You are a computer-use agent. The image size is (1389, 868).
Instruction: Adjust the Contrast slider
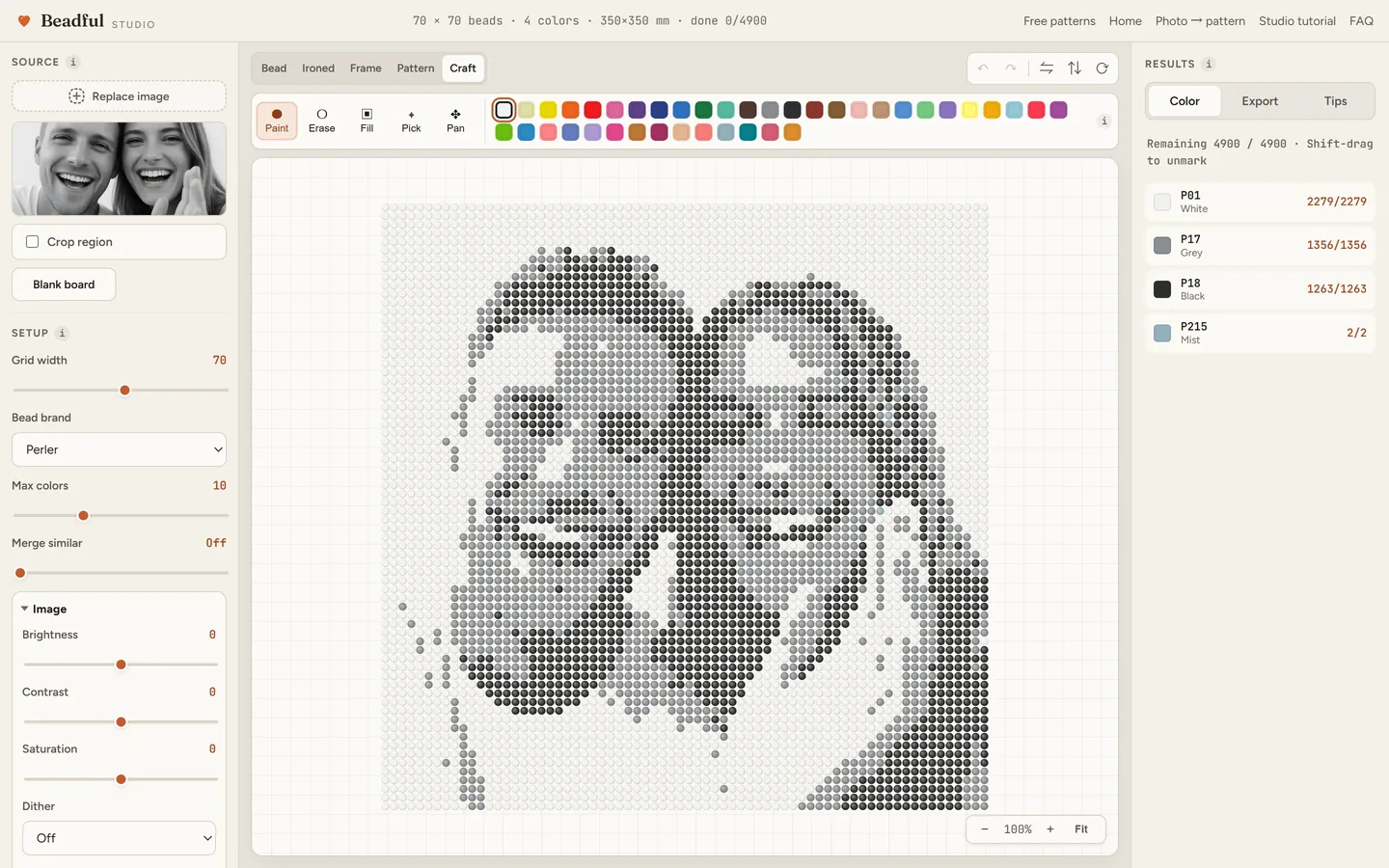pos(121,722)
